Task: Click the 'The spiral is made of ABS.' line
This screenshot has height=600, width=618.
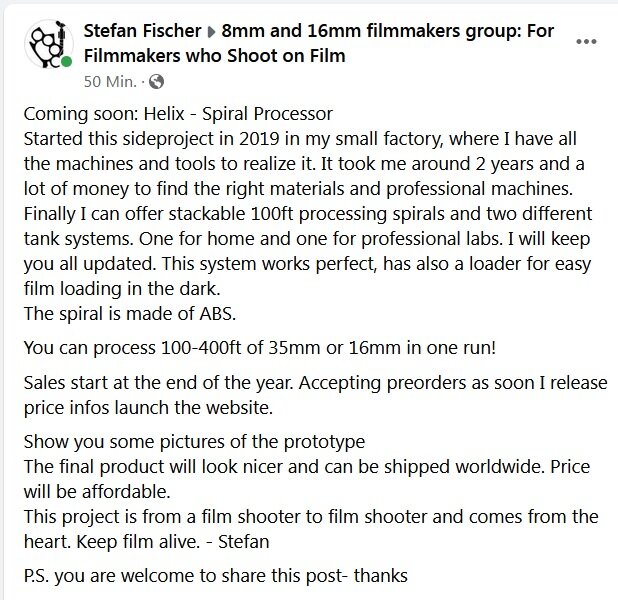Action: [x=130, y=314]
